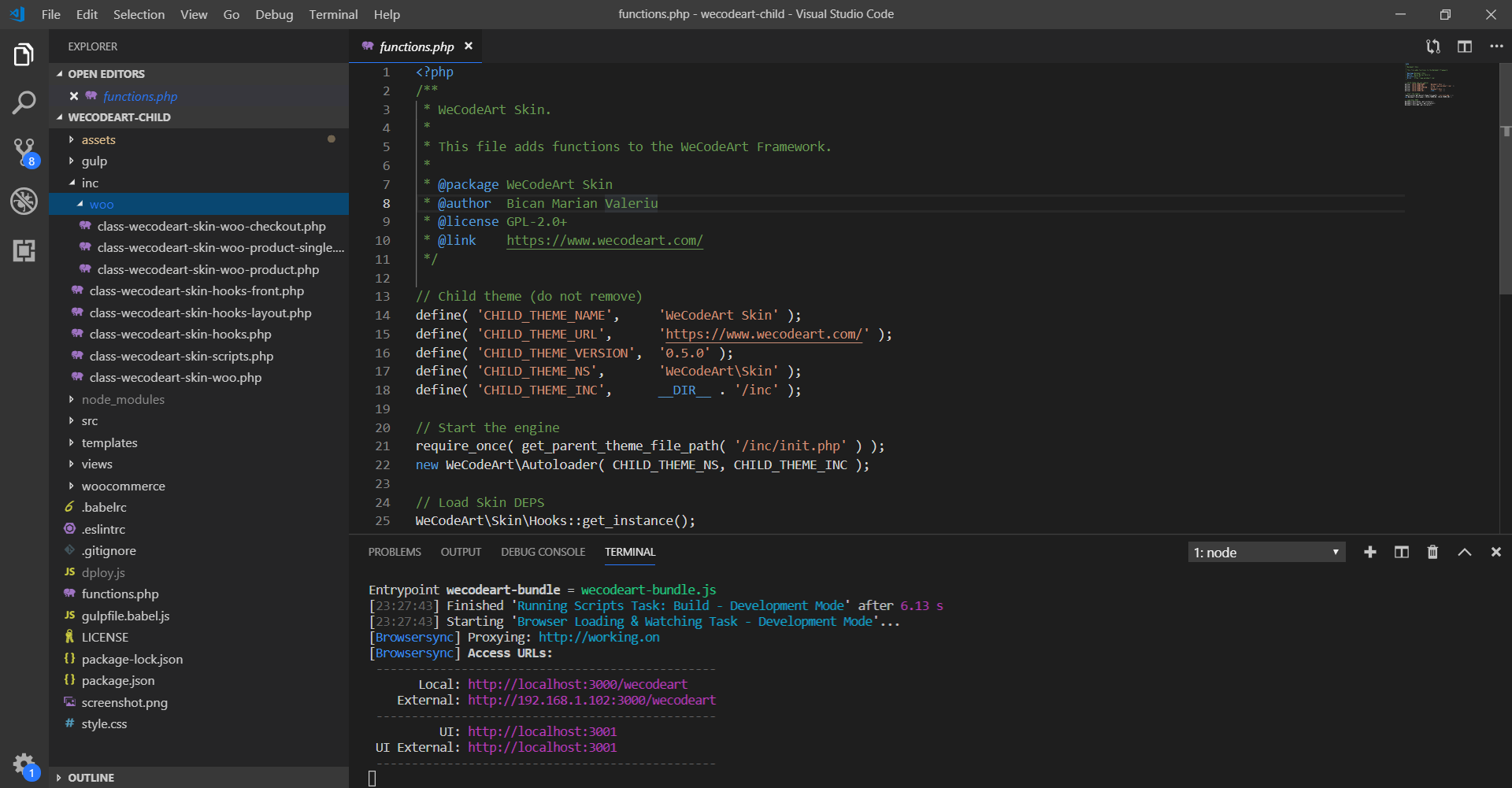Screen dimensions: 1512x788
Task: Open the Debug menu
Action: coord(274,14)
